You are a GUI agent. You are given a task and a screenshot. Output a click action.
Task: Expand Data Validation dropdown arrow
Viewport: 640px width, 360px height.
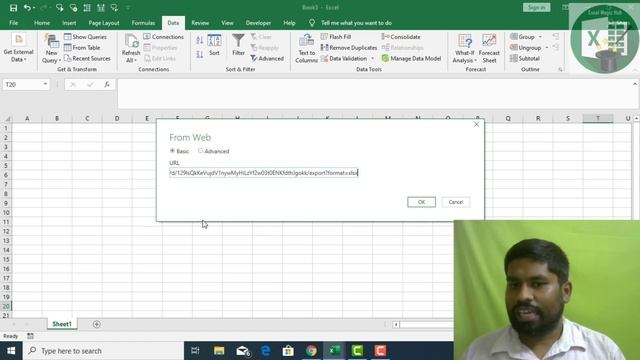click(x=372, y=59)
